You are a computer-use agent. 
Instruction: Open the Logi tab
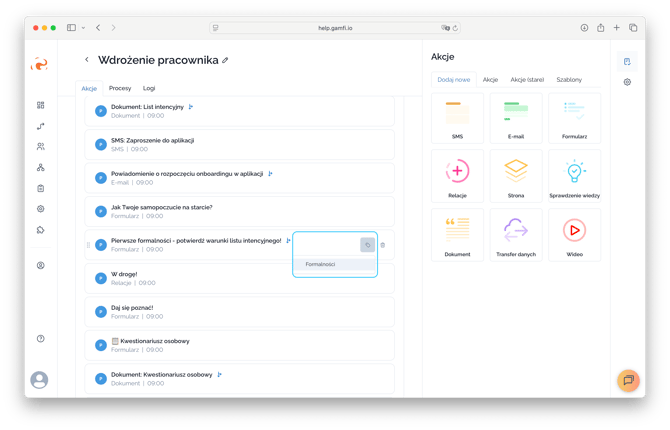(149, 88)
